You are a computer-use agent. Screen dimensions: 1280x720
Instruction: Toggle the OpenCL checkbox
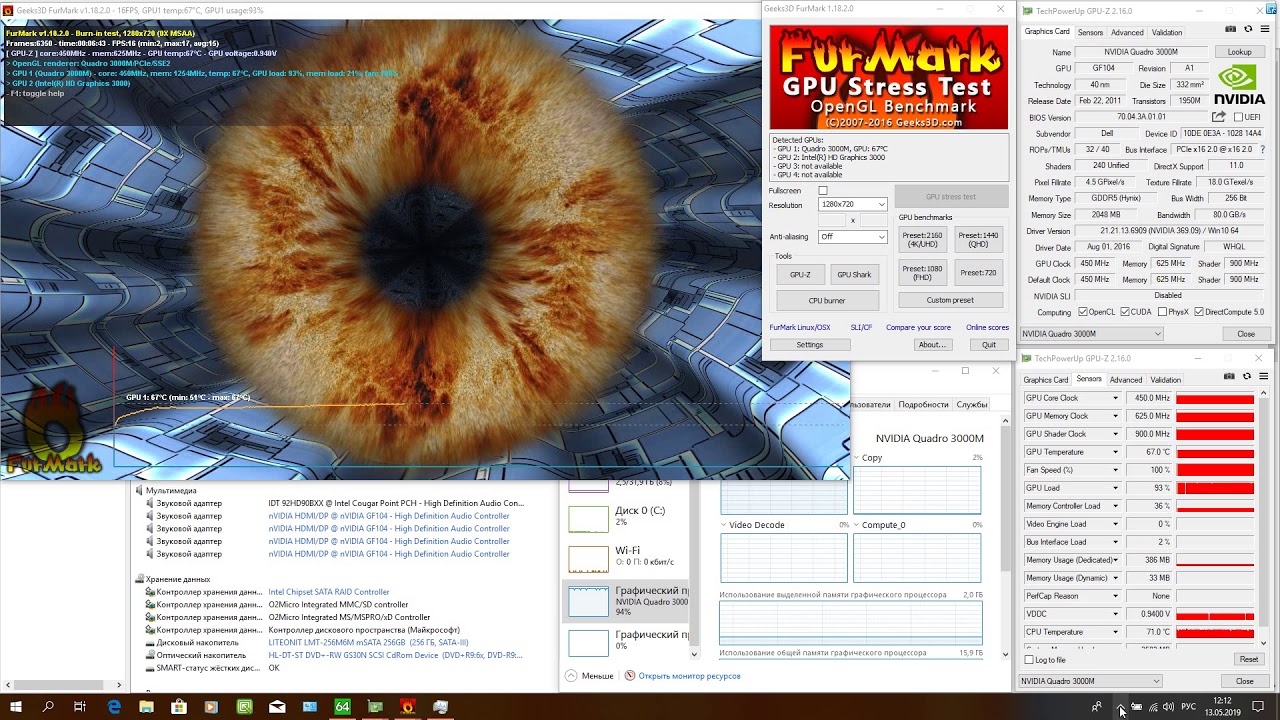(1083, 312)
